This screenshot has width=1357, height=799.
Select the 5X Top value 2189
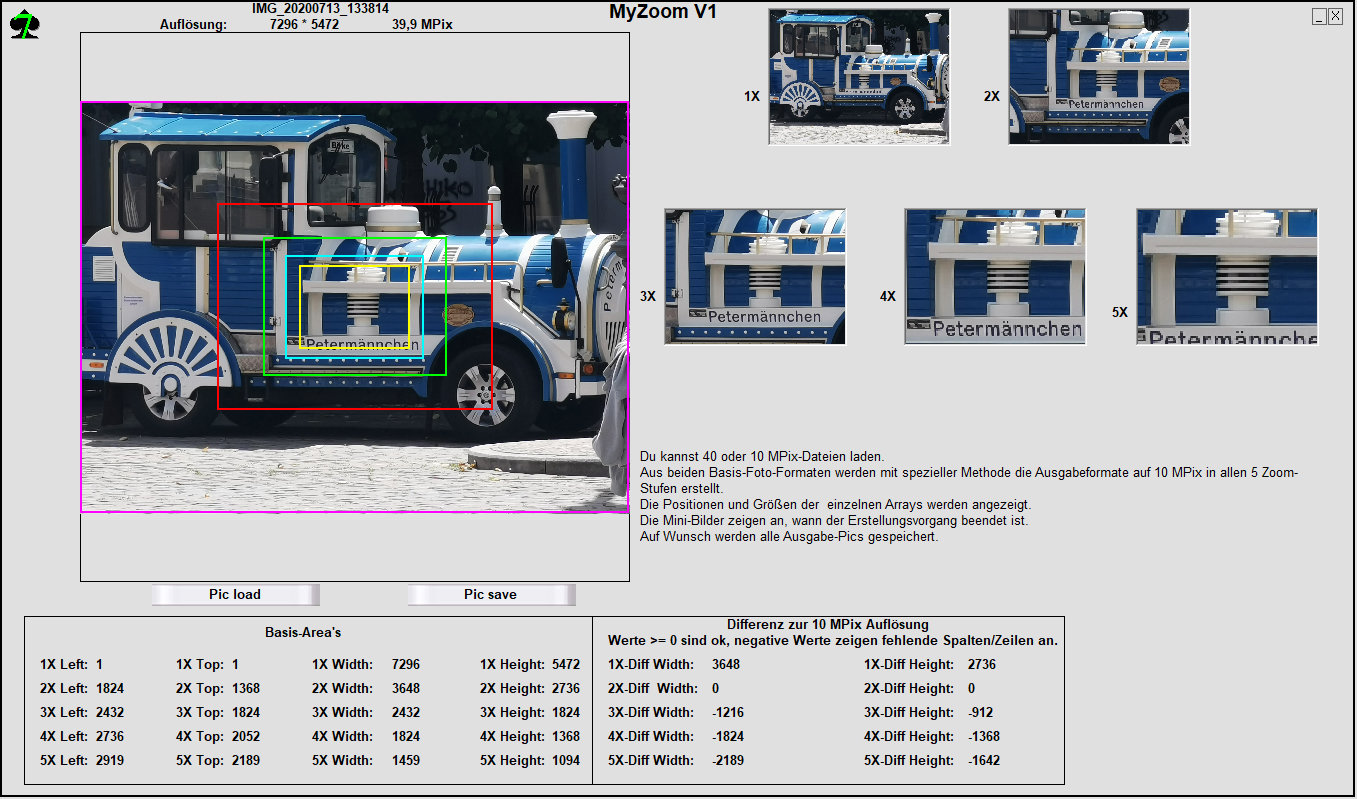pyautogui.click(x=246, y=761)
